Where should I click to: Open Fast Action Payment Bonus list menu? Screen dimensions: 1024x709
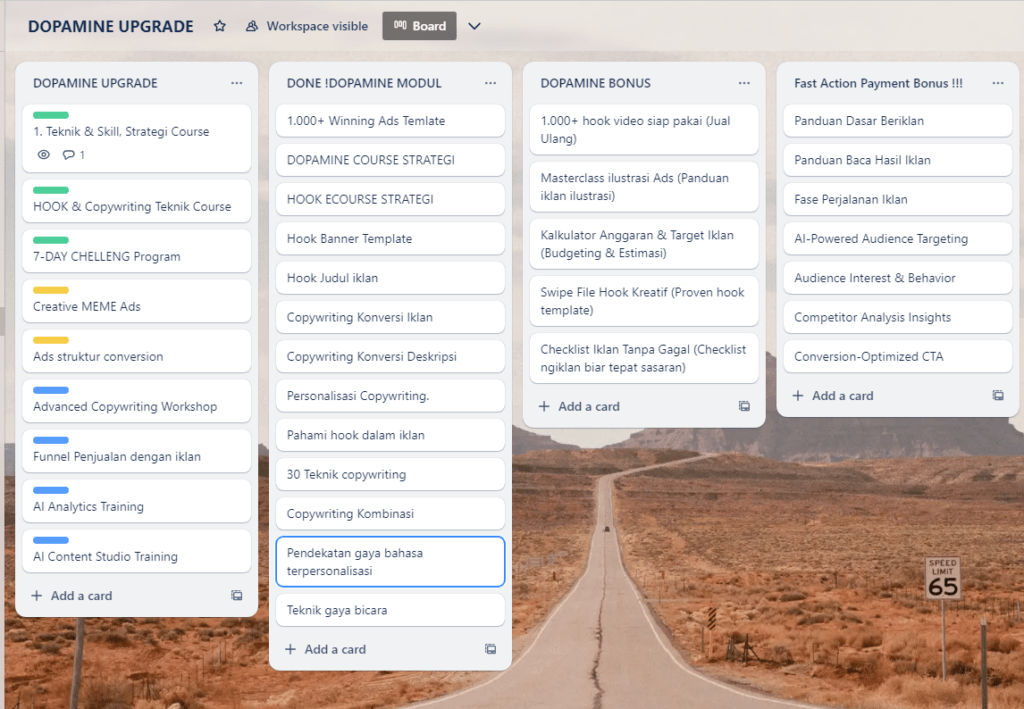click(998, 83)
